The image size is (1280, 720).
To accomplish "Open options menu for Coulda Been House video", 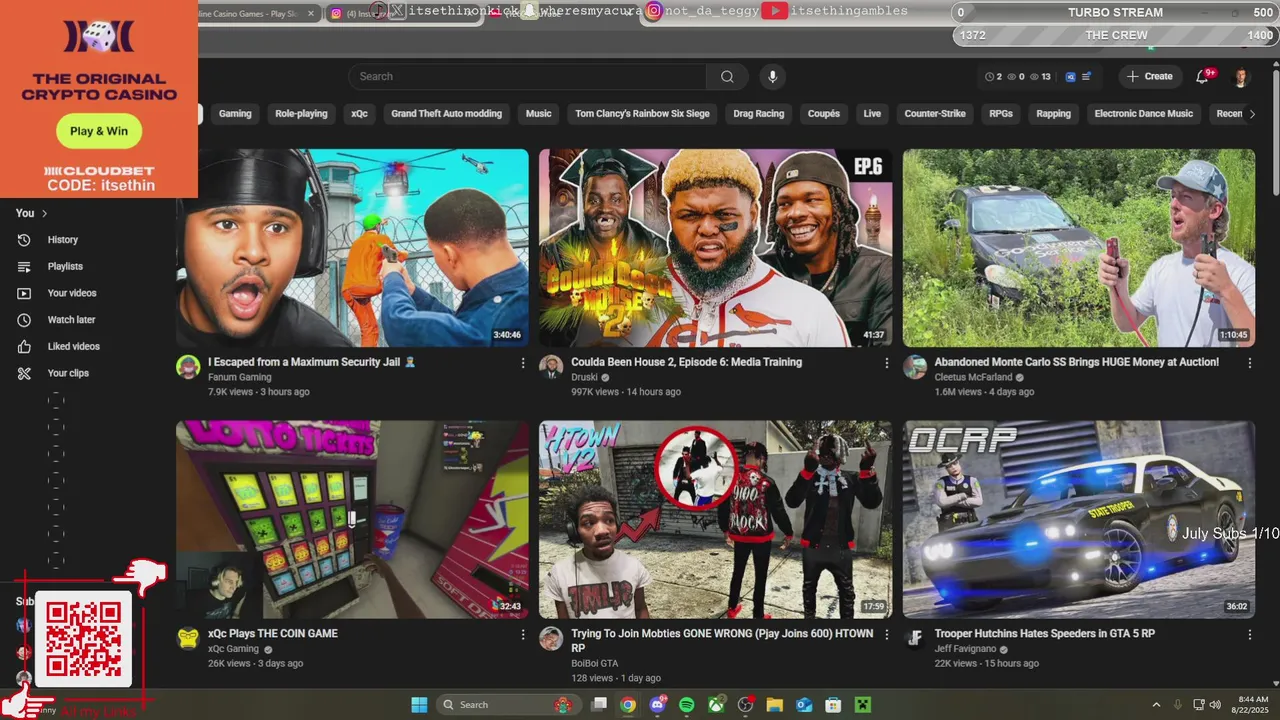I will click(x=886, y=363).
